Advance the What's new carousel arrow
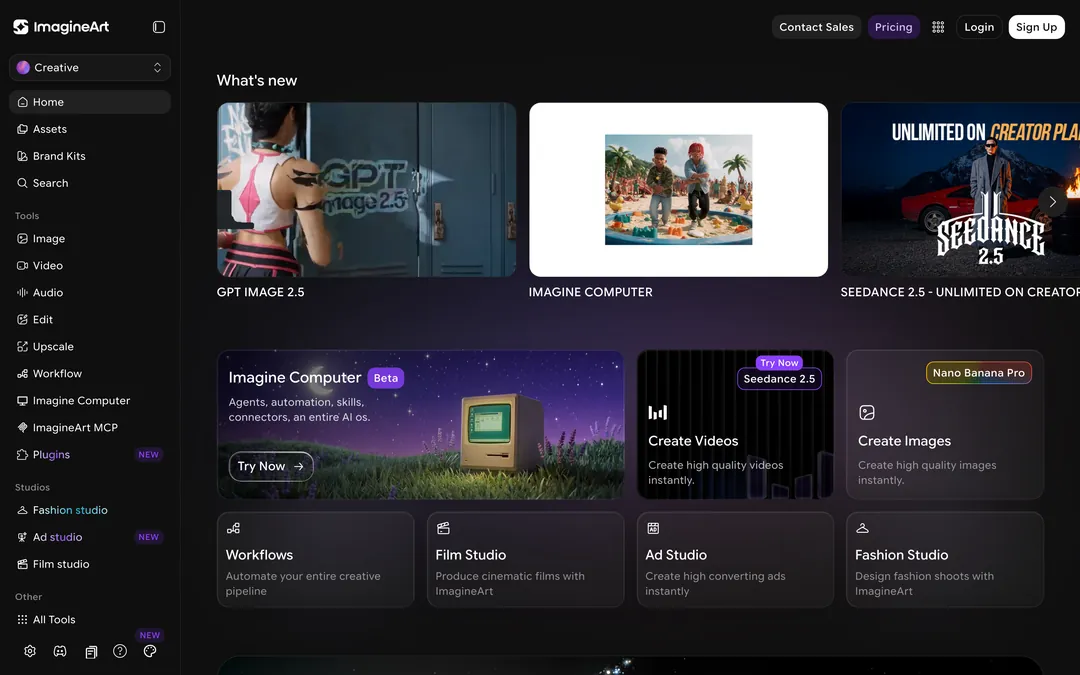Viewport: 1080px width, 675px height. (1052, 202)
